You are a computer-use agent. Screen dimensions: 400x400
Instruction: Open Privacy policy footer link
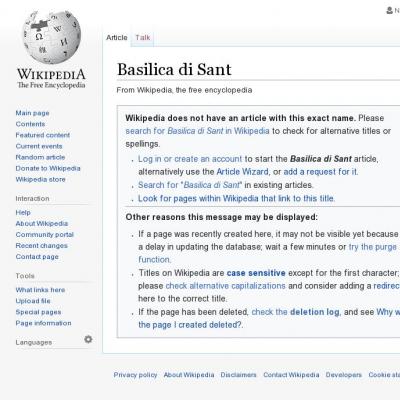point(135,375)
